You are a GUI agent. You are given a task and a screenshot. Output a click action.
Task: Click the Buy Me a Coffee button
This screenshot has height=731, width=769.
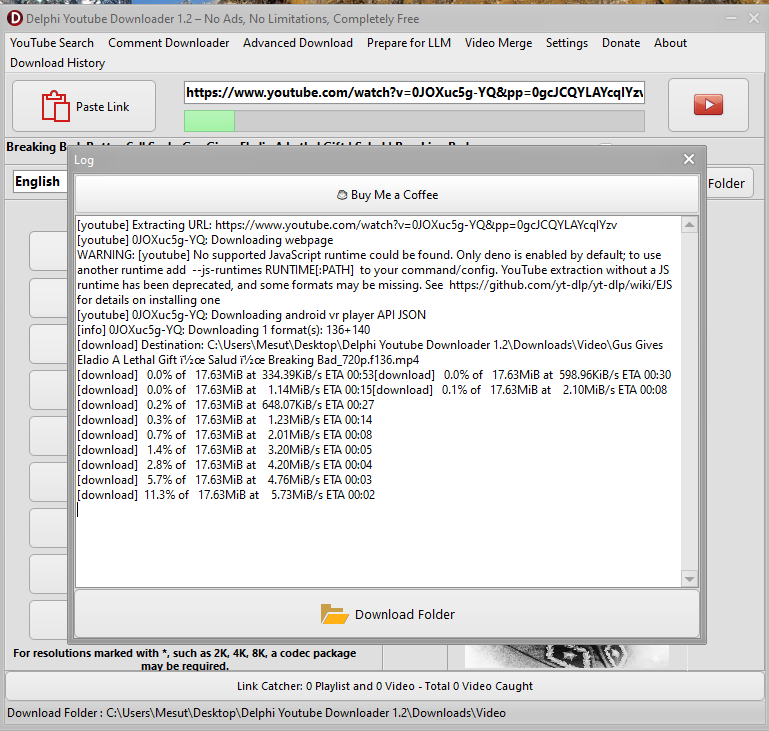click(387, 195)
